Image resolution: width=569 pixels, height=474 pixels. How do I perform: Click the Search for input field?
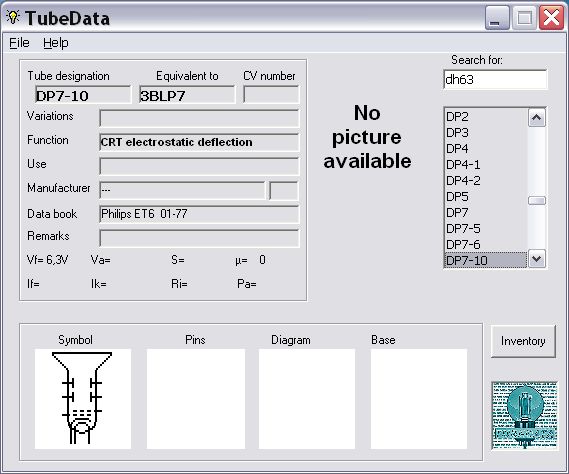tap(495, 79)
